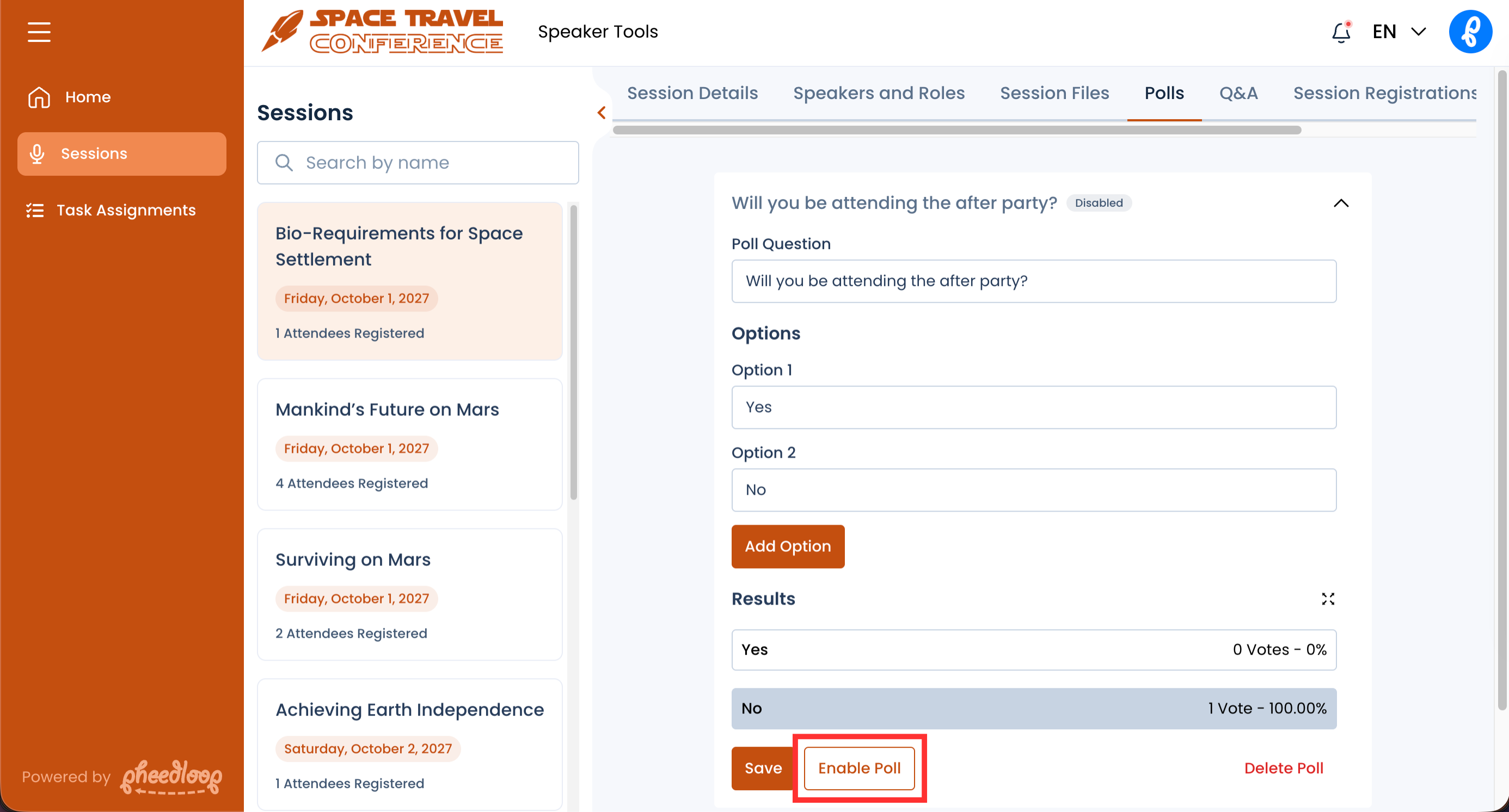Viewport: 1509px width, 812px height.
Task: Click the Sessions microphone icon
Action: [37, 153]
